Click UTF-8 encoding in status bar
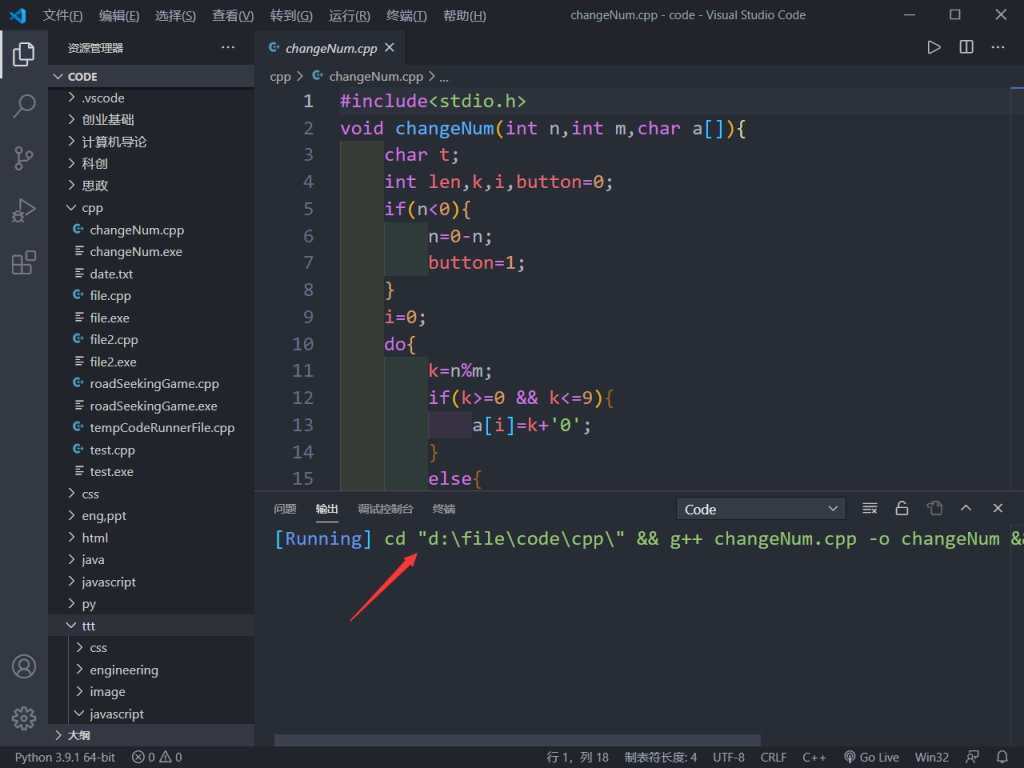This screenshot has width=1024, height=768. point(728,757)
